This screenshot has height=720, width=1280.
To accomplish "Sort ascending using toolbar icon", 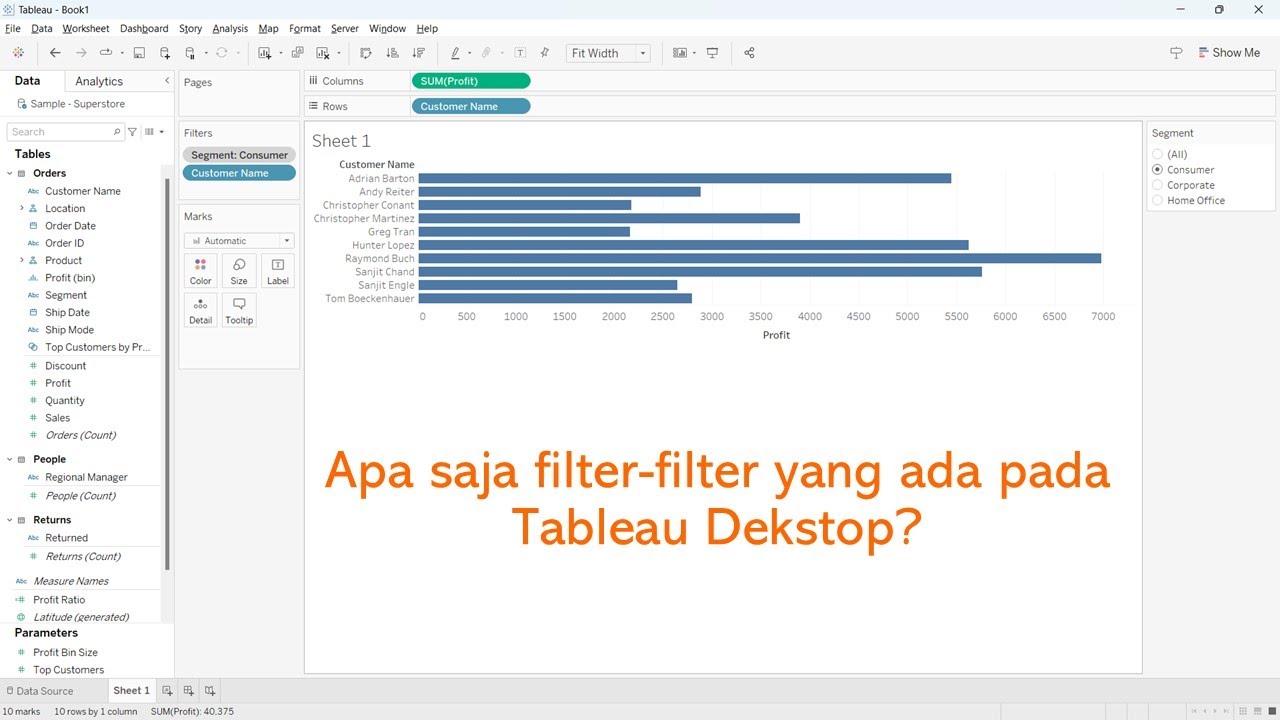I will 392,53.
